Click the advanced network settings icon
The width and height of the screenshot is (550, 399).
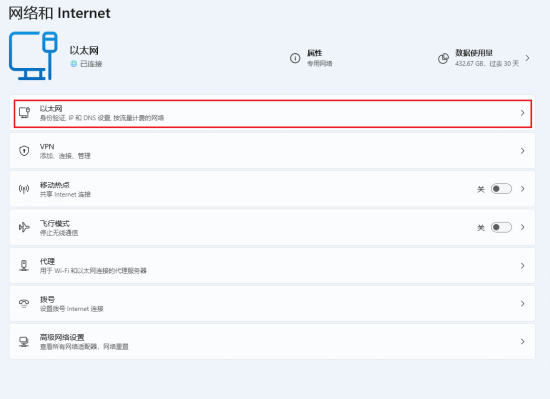click(24, 341)
